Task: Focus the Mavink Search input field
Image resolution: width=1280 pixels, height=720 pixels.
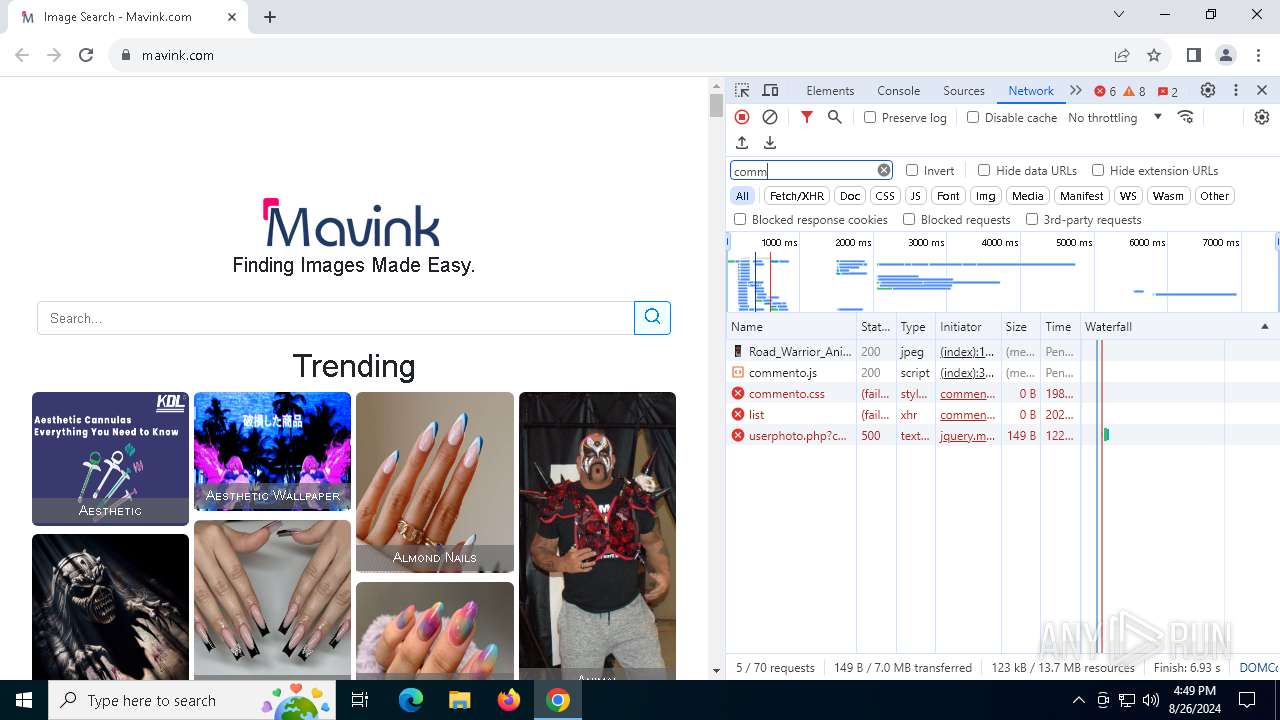Action: pos(336,318)
